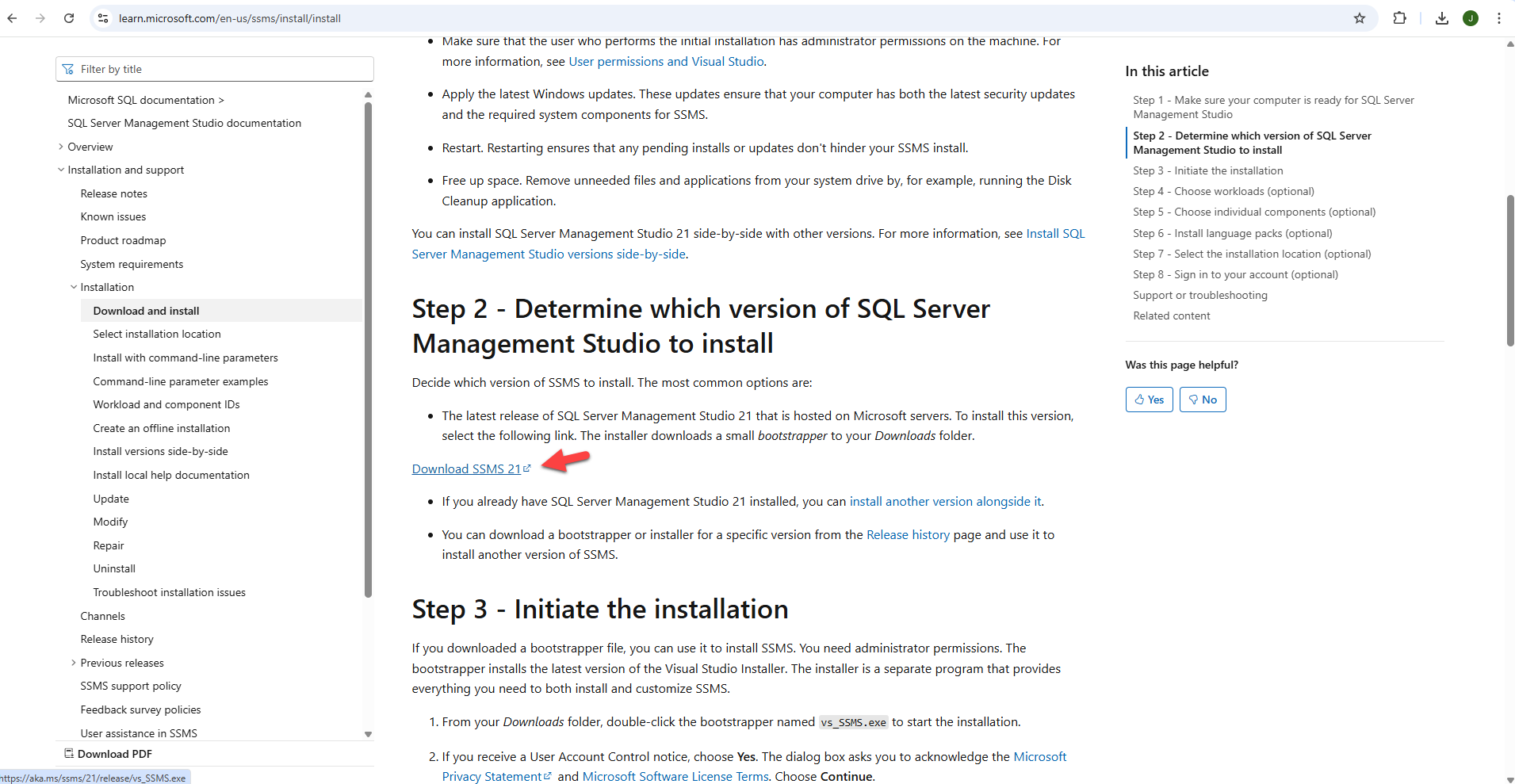Reload the page with the refresh icon
The image size is (1515, 784).
click(x=69, y=18)
